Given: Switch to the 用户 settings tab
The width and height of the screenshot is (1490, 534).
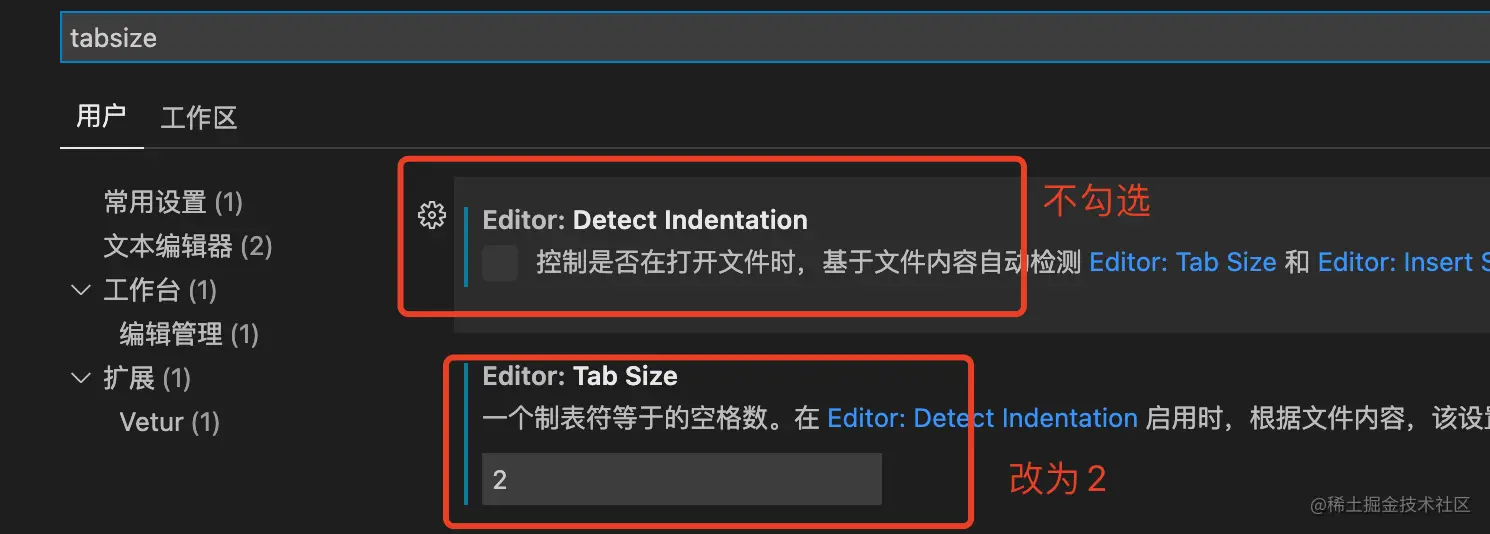Looking at the screenshot, I should click(101, 117).
